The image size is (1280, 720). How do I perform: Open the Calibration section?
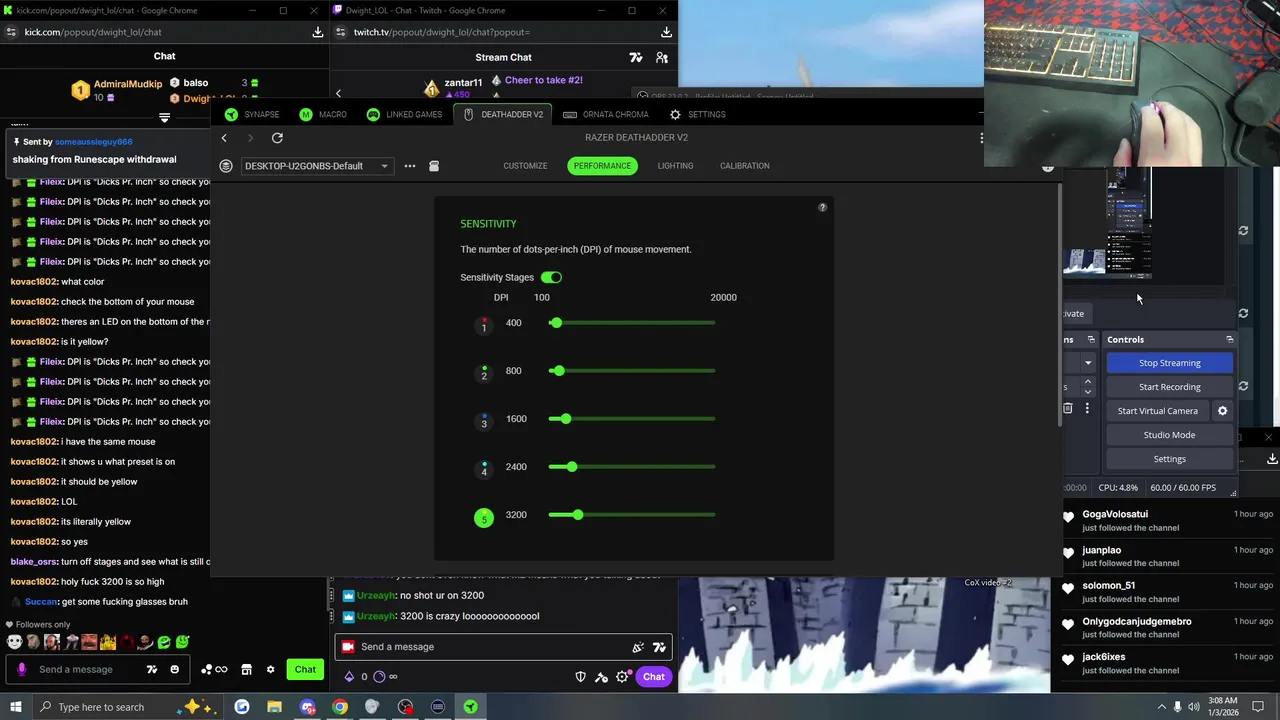point(744,166)
